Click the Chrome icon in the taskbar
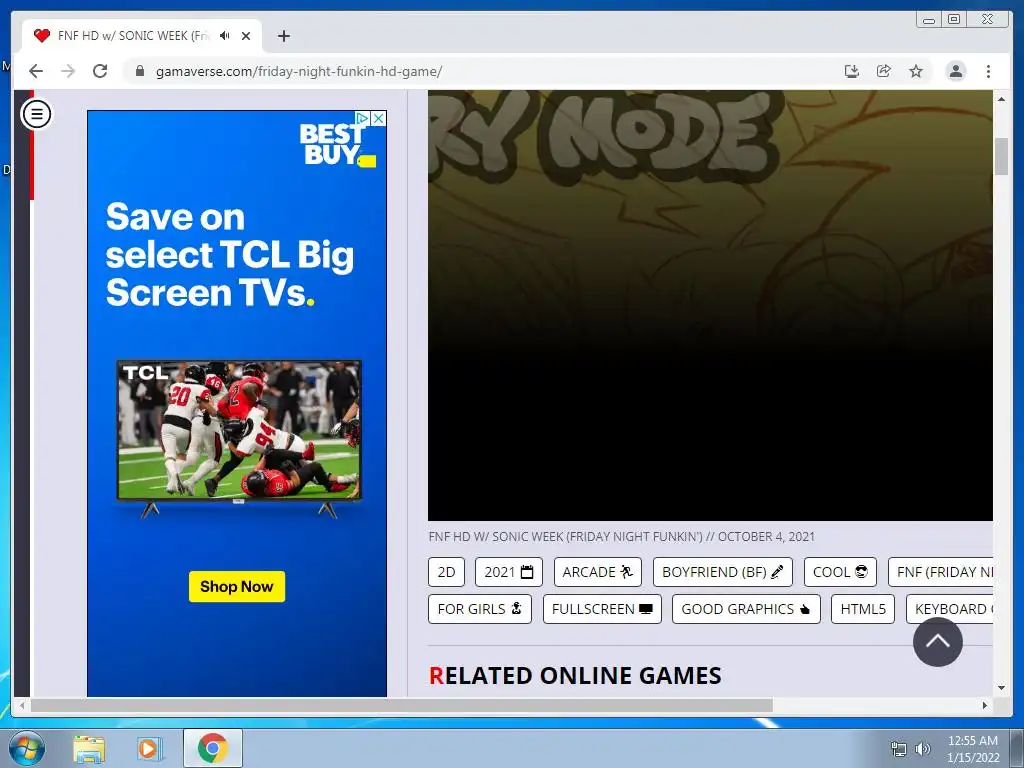 pos(213,748)
